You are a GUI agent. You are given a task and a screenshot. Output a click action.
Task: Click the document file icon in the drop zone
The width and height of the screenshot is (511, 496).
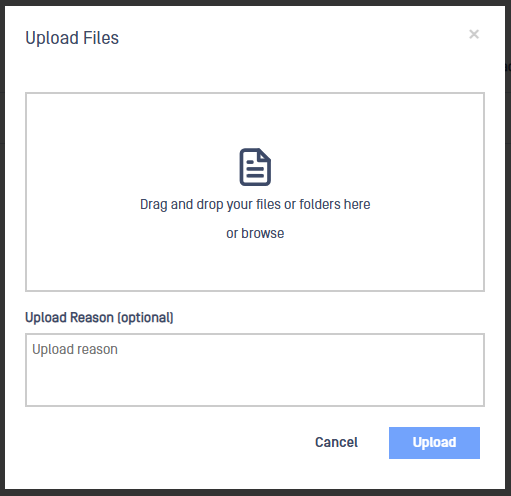pyautogui.click(x=255, y=167)
